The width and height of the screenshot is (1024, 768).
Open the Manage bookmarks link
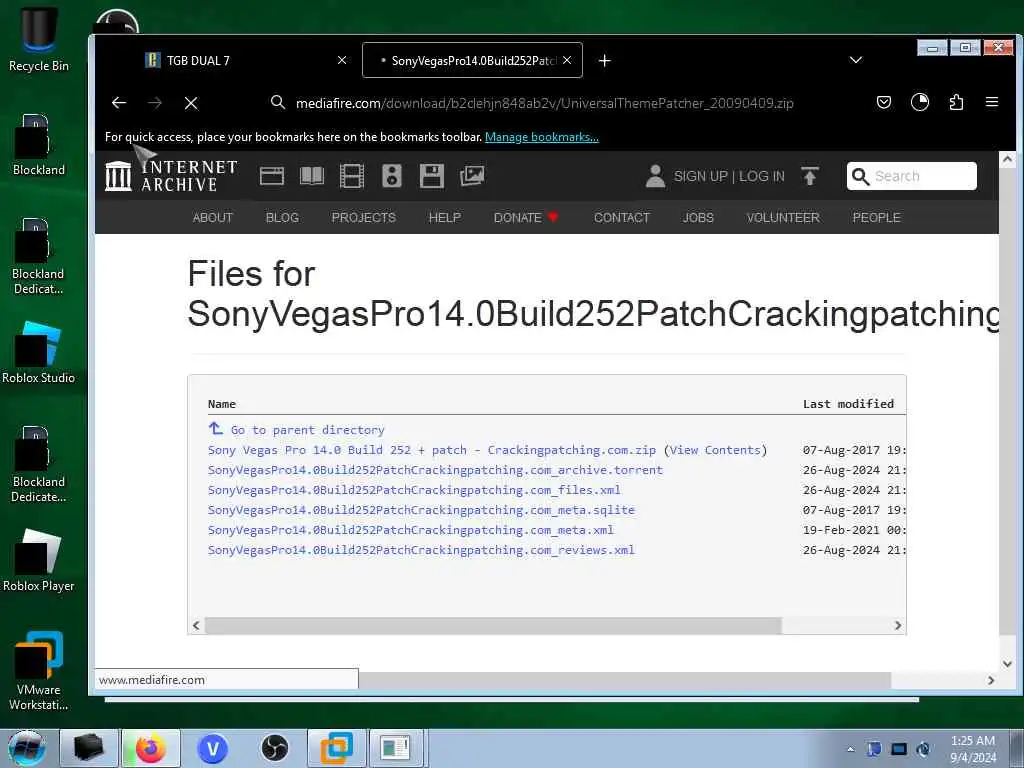541,137
